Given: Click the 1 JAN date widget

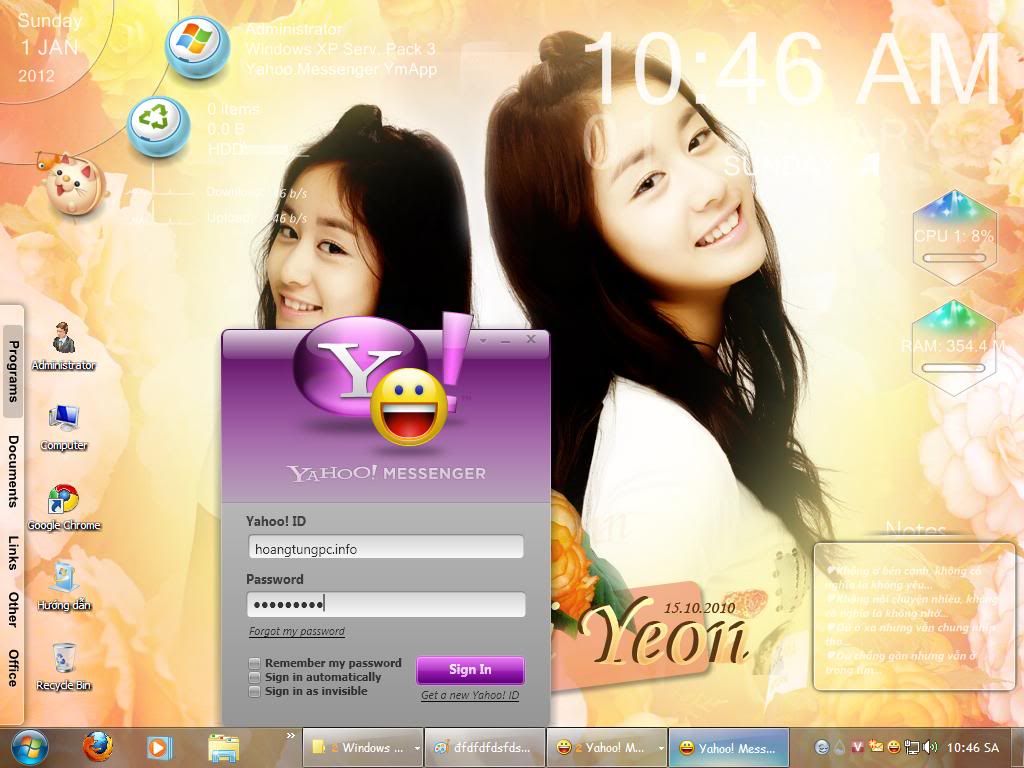Looking at the screenshot, I should (50, 48).
